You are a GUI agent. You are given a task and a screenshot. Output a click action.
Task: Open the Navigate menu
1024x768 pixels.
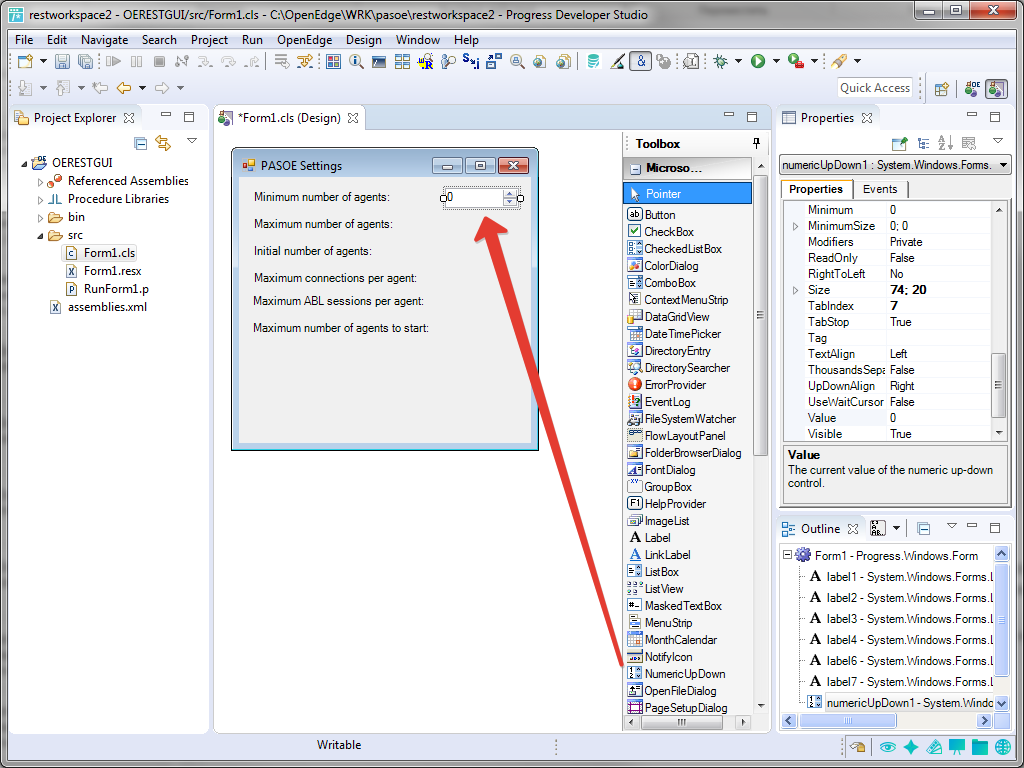click(104, 40)
